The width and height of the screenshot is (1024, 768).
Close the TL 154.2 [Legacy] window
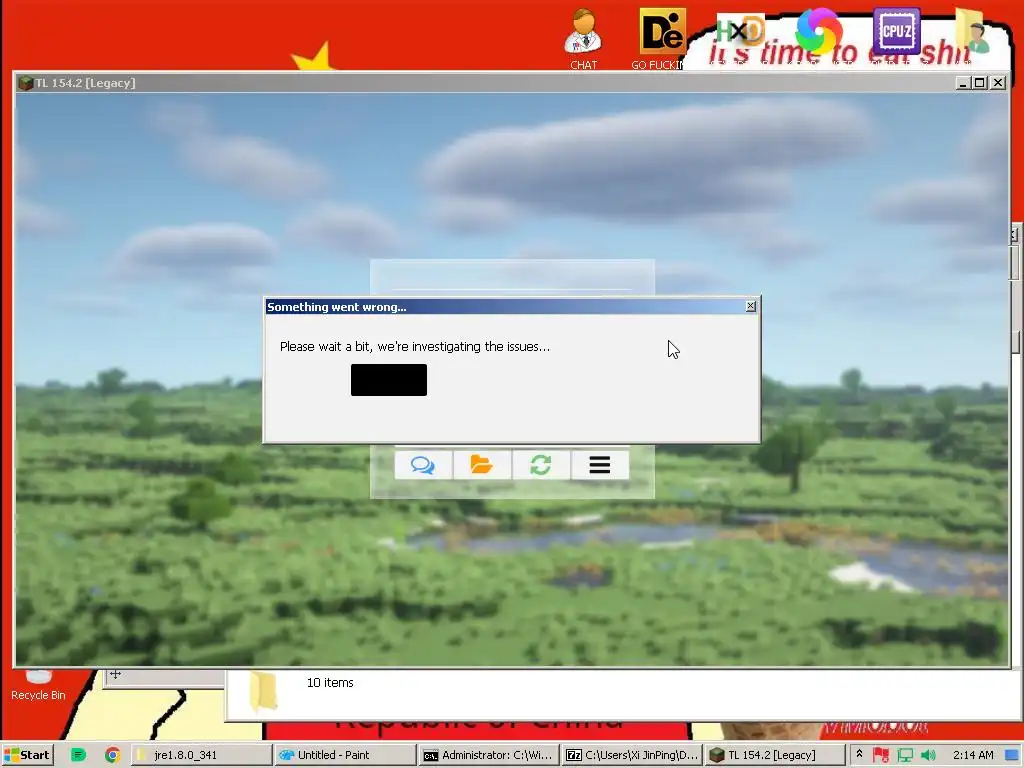pyautogui.click(x=998, y=83)
